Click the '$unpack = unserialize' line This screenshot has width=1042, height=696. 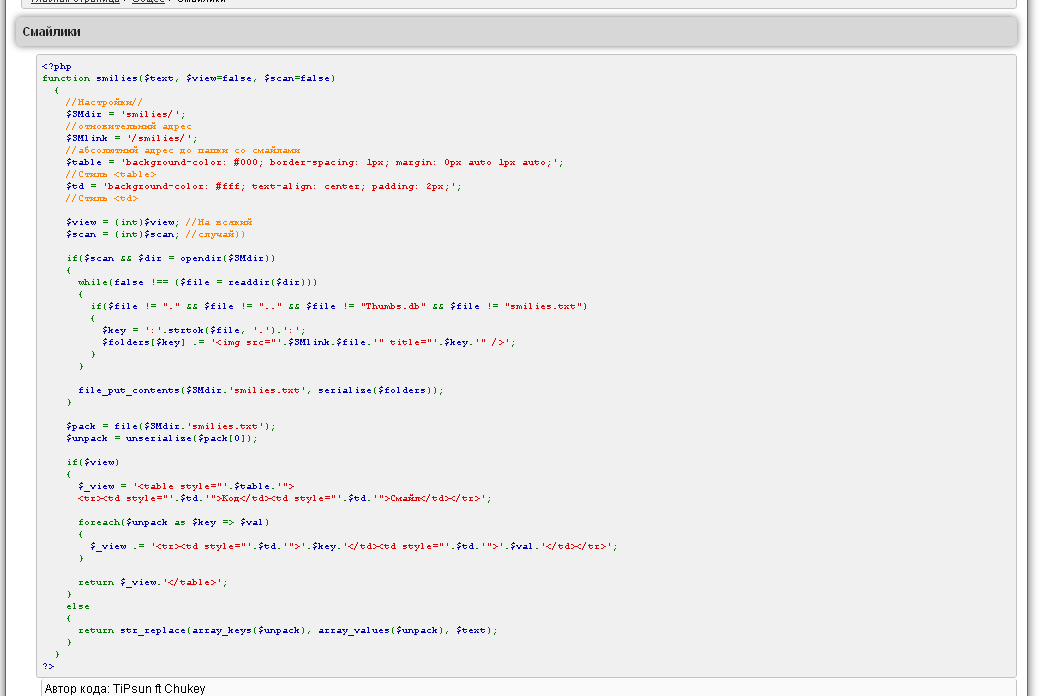click(161, 438)
